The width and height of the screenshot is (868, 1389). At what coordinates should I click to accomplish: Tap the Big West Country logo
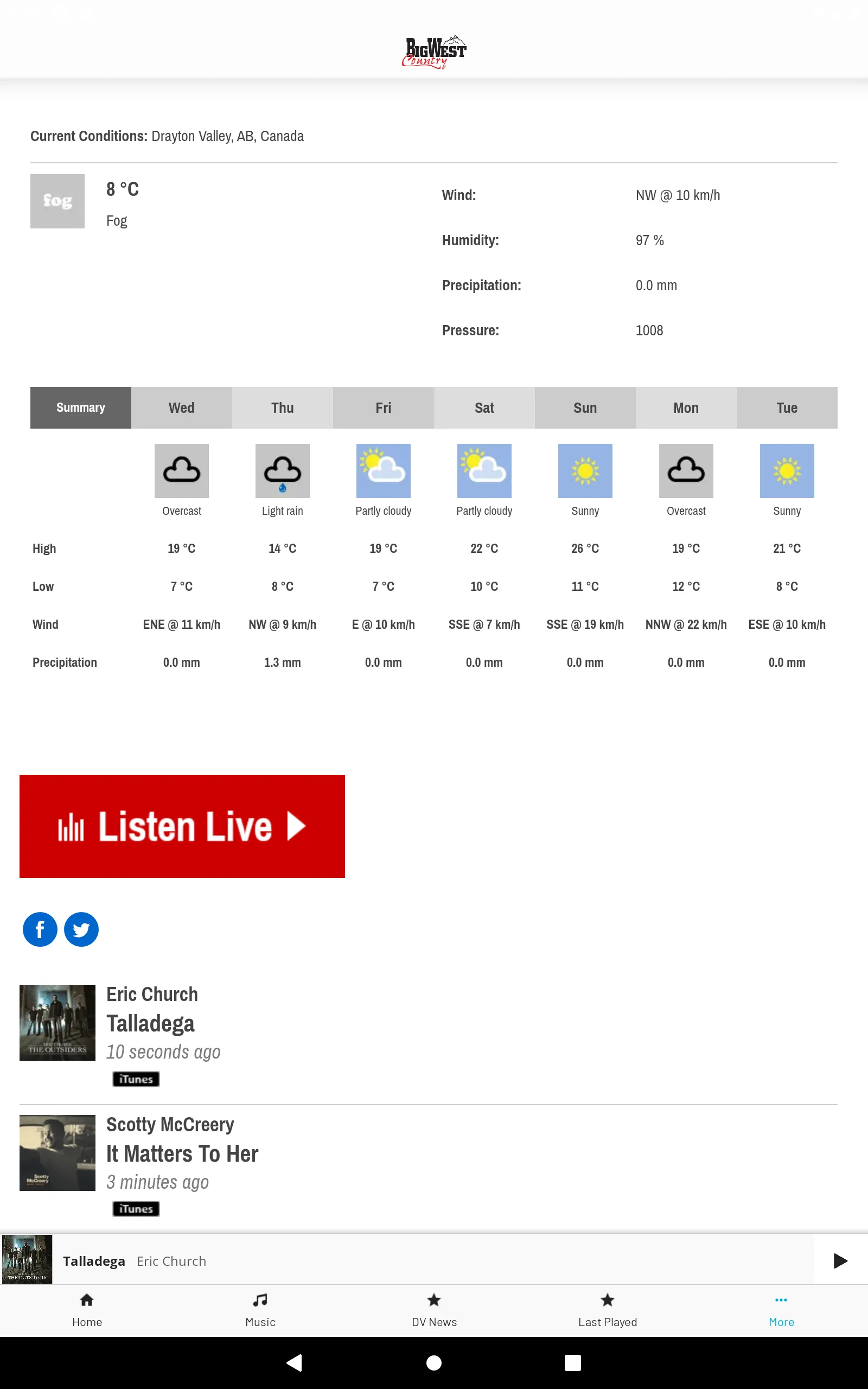click(434, 52)
